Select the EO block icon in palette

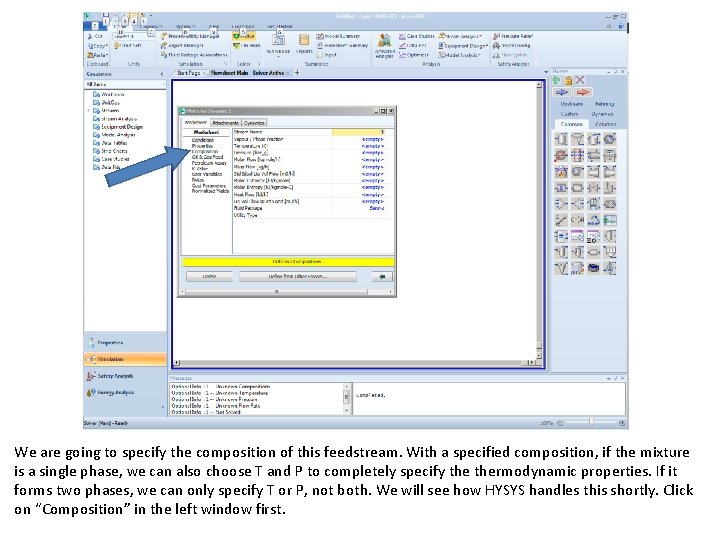coord(593,236)
